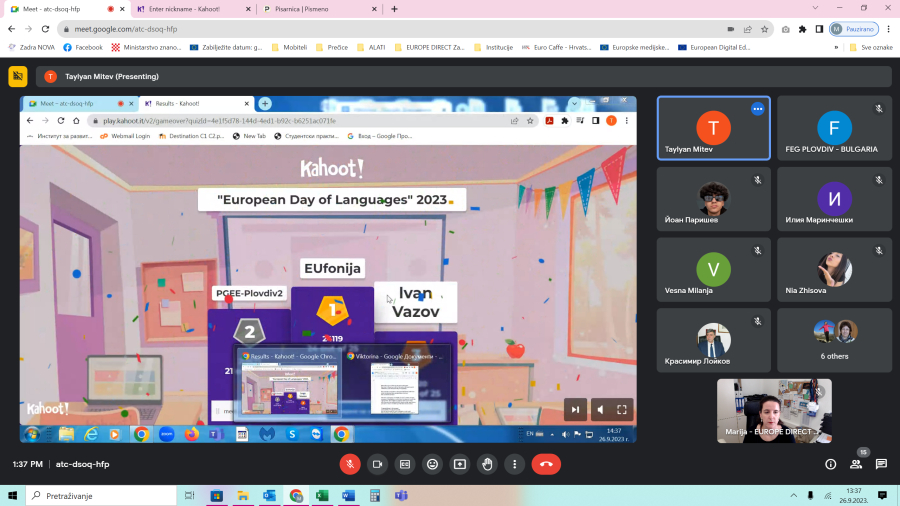Turn on captions (CC)

(x=405, y=464)
